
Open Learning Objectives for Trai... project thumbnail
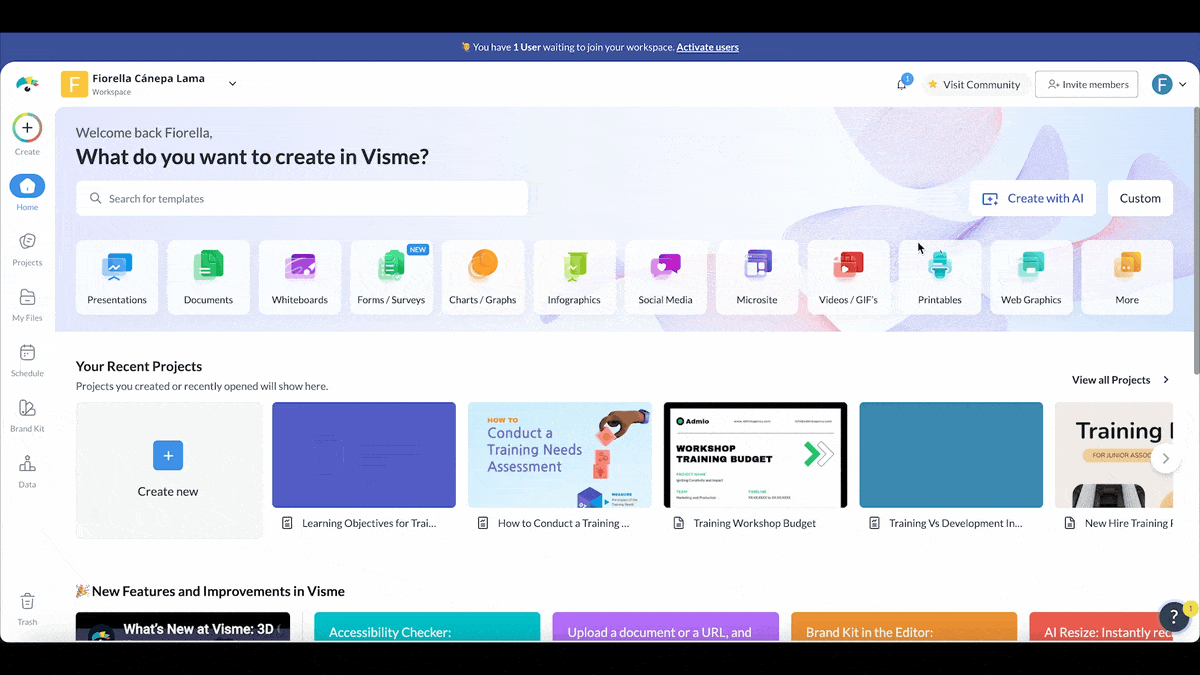click(x=364, y=455)
